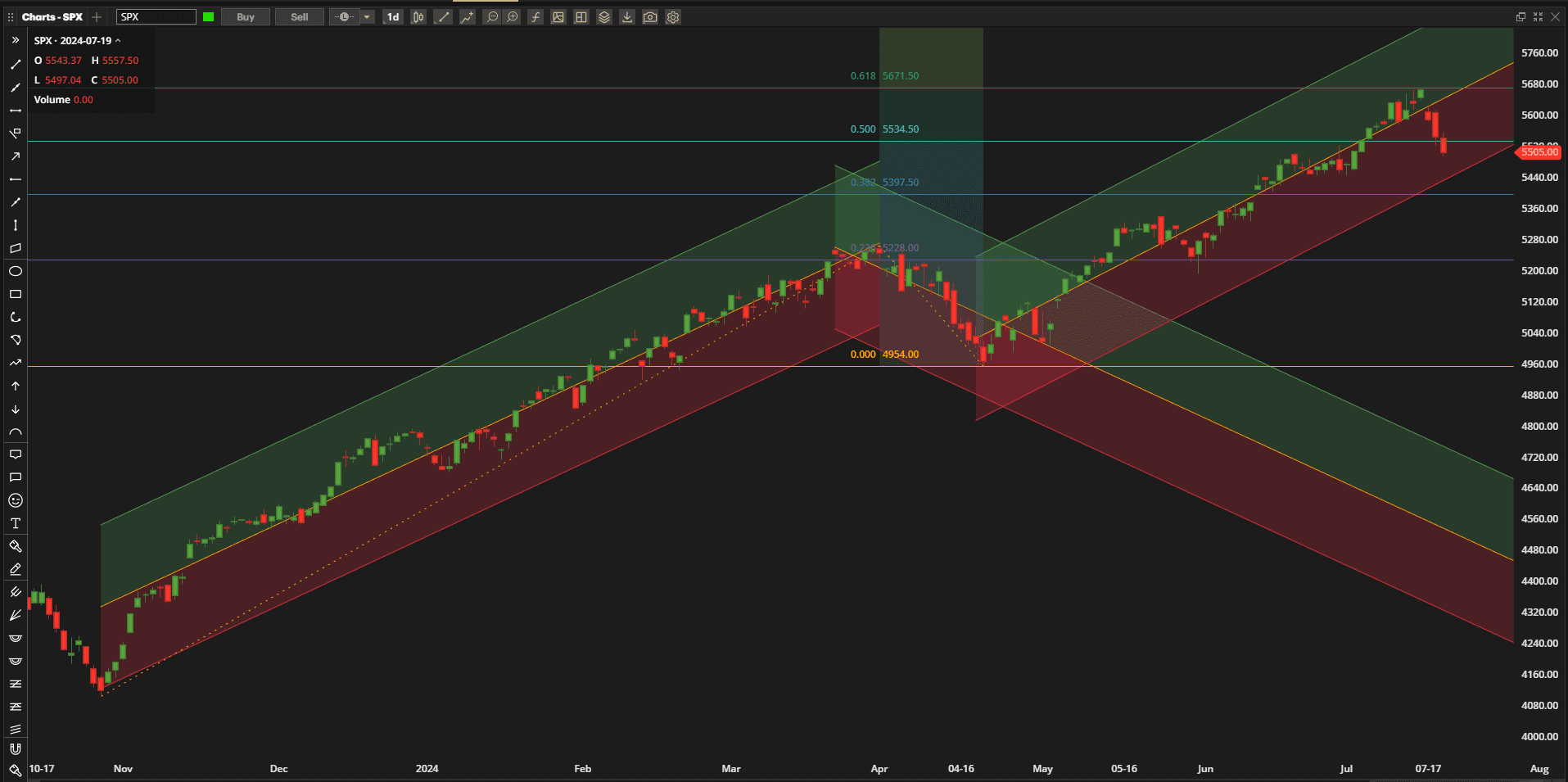This screenshot has width=1568, height=782.
Task: Open the layers overlay manager
Action: coord(604,17)
